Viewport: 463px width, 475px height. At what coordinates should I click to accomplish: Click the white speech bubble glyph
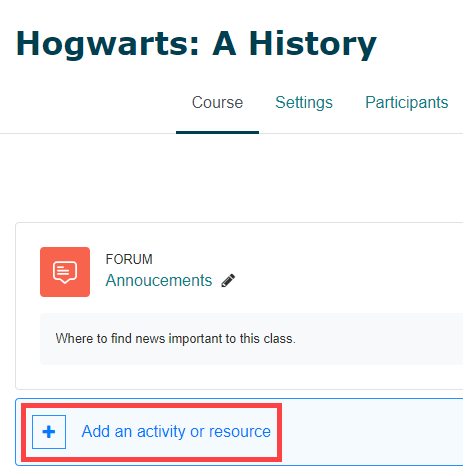pos(65,272)
